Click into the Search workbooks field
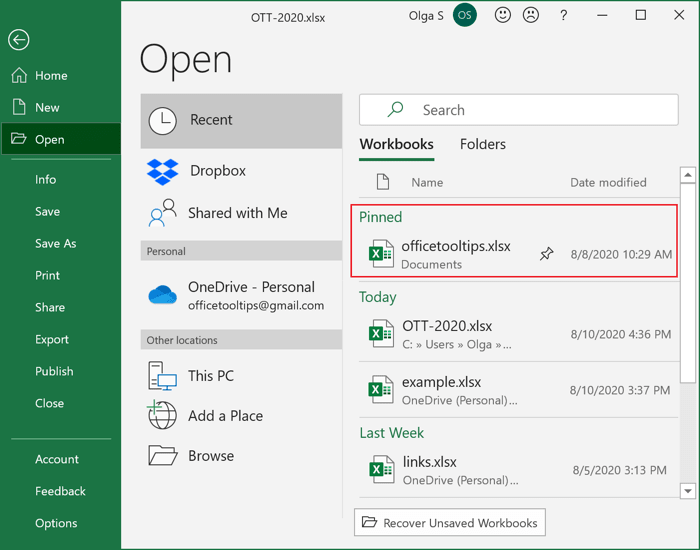This screenshot has height=550, width=700. [x=519, y=110]
